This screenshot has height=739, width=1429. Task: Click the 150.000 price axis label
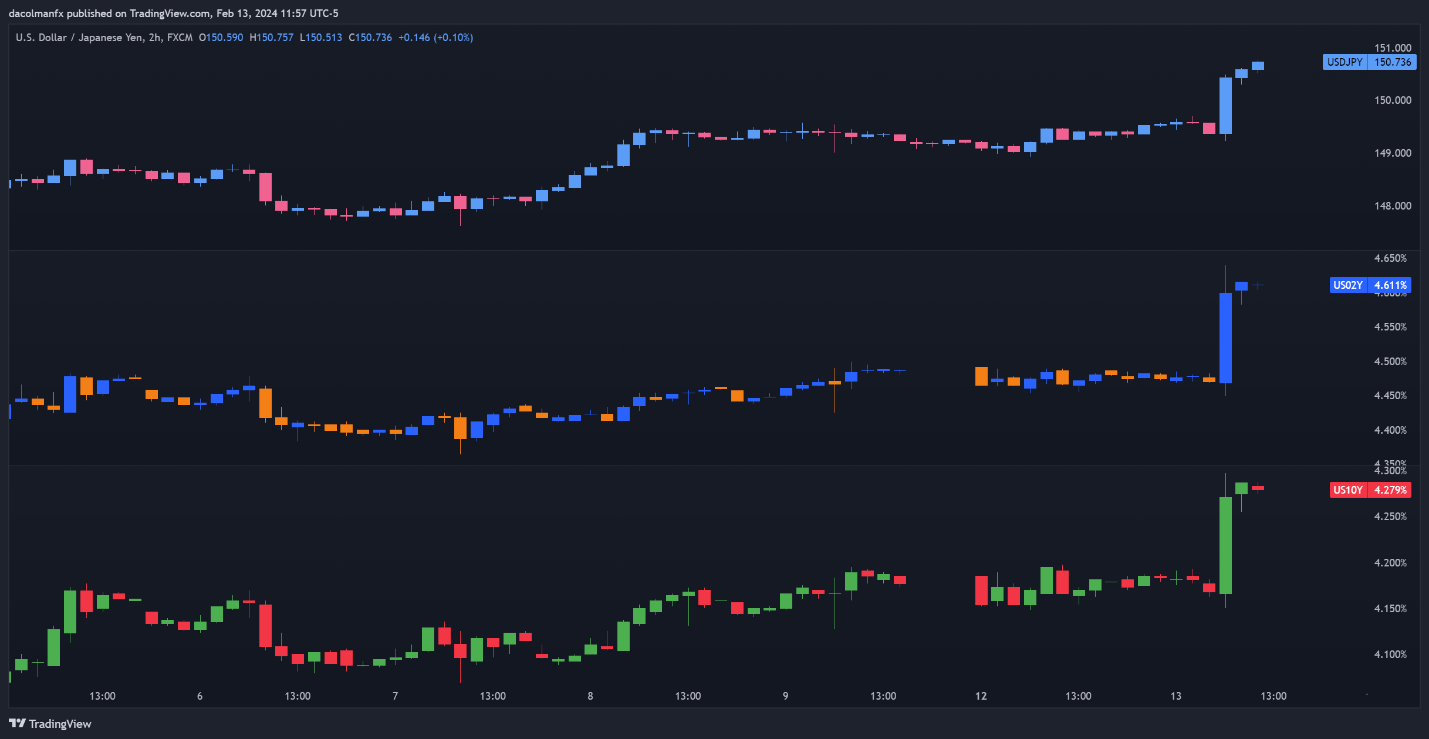tap(1392, 100)
